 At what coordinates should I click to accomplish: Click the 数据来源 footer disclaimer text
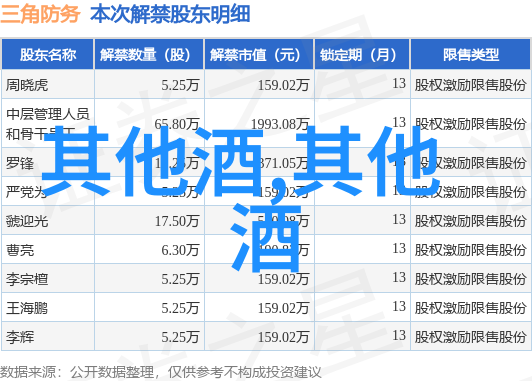(x=160, y=372)
